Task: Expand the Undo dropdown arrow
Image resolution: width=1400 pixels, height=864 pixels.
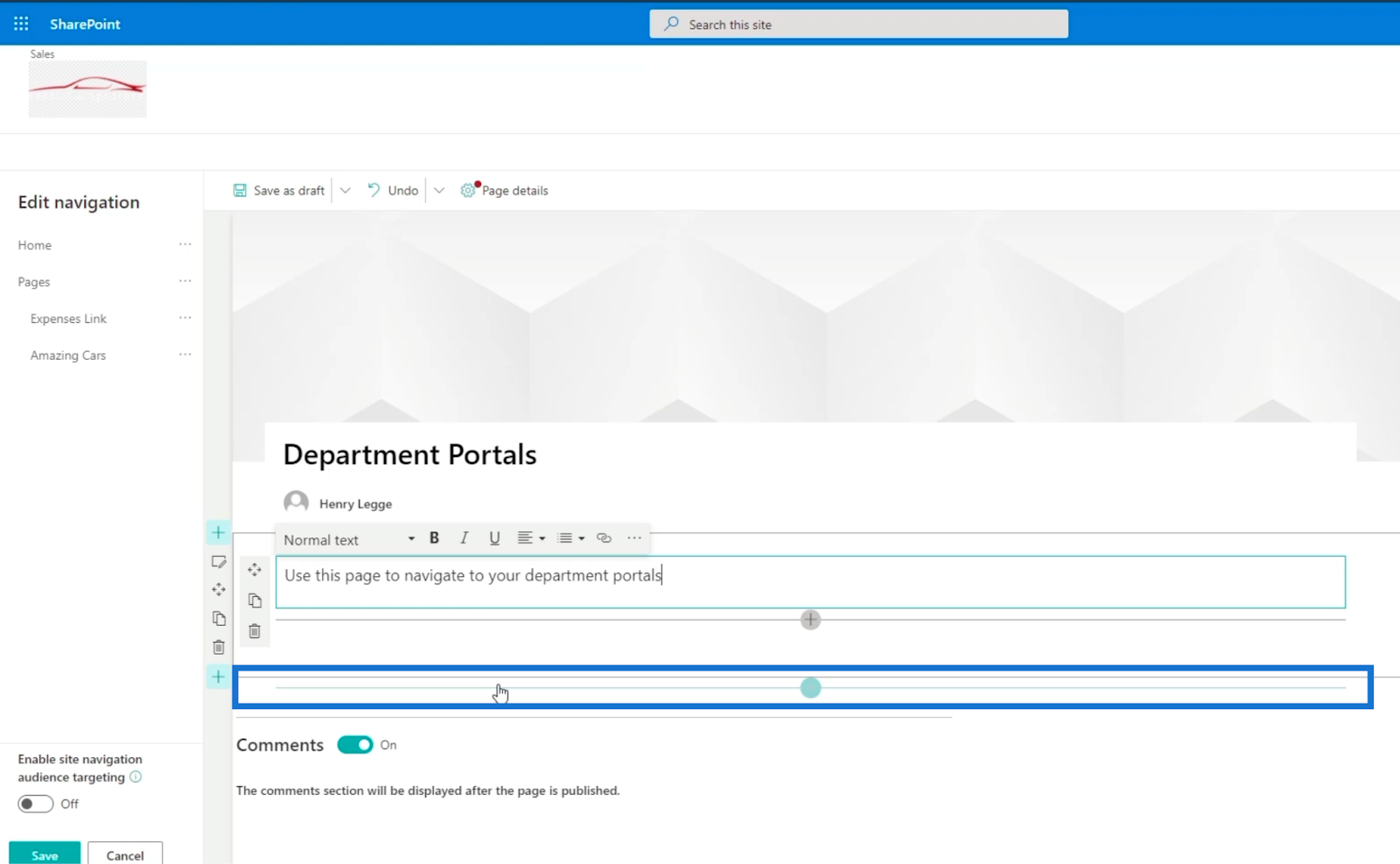Action: pos(439,190)
